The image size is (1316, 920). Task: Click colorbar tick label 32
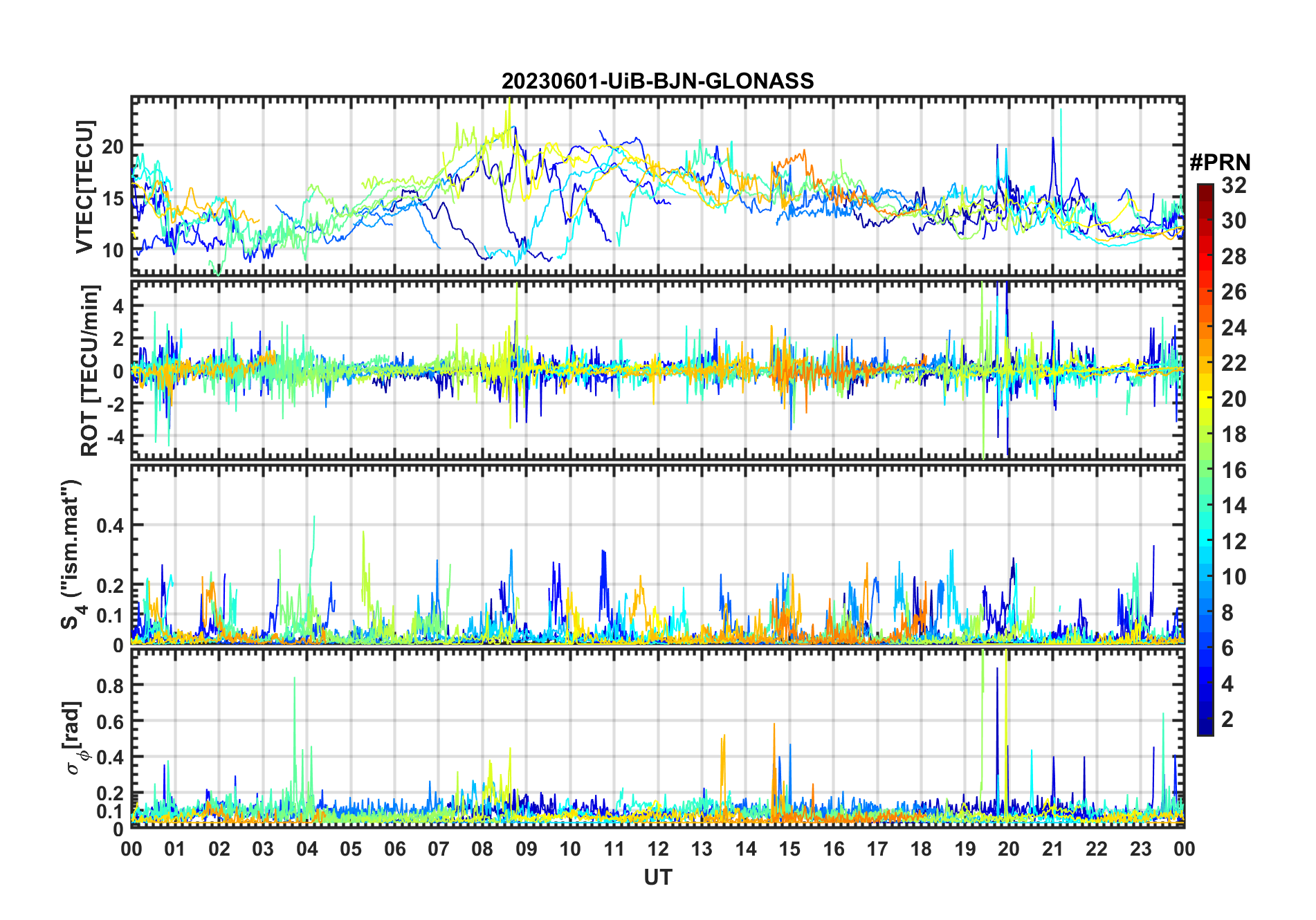(x=1234, y=185)
